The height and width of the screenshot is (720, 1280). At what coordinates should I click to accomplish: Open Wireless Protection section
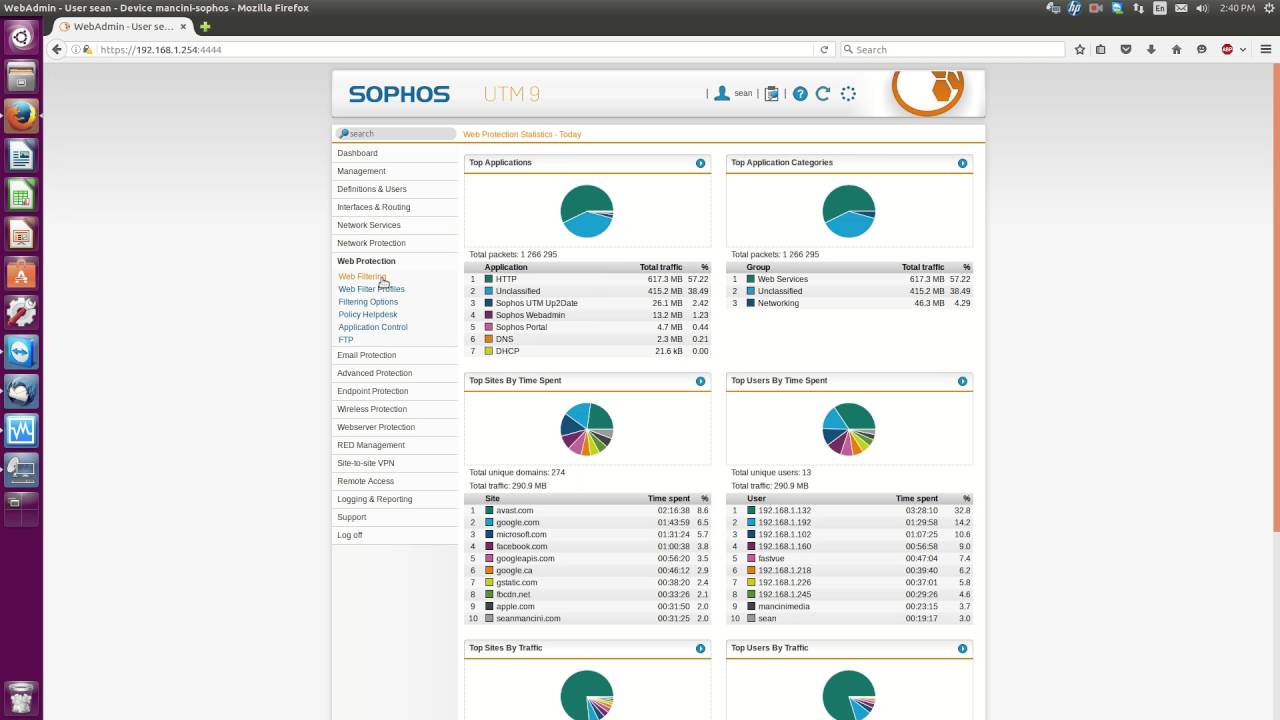395,409
